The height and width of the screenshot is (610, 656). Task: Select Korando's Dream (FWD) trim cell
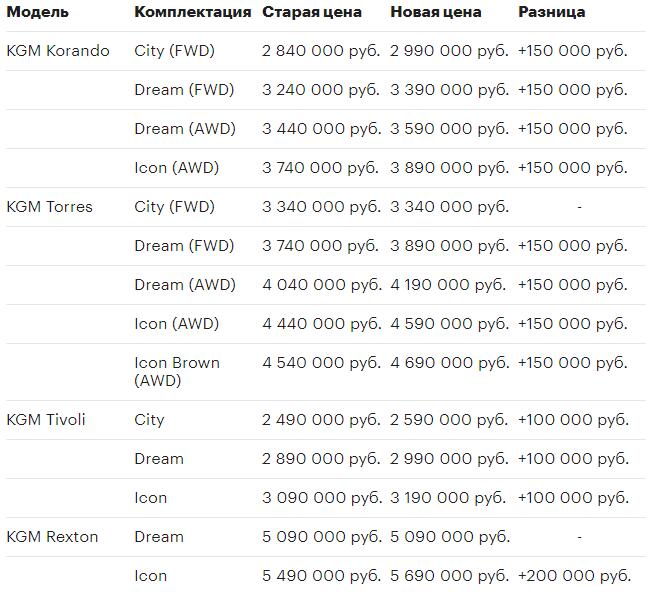184,90
